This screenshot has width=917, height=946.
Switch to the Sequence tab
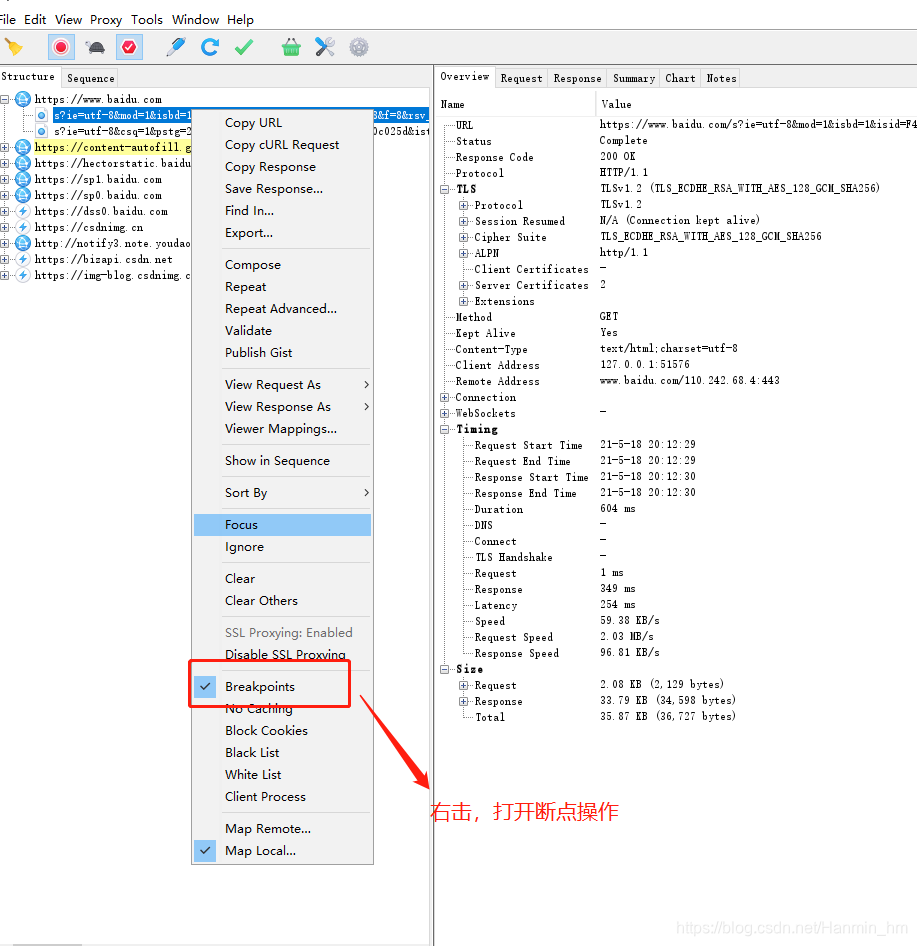90,78
